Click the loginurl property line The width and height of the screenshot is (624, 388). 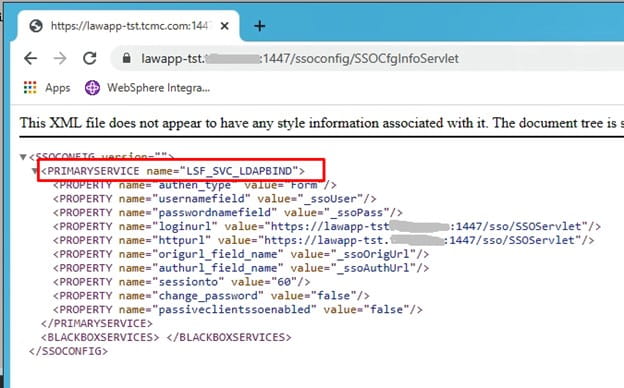[327, 226]
